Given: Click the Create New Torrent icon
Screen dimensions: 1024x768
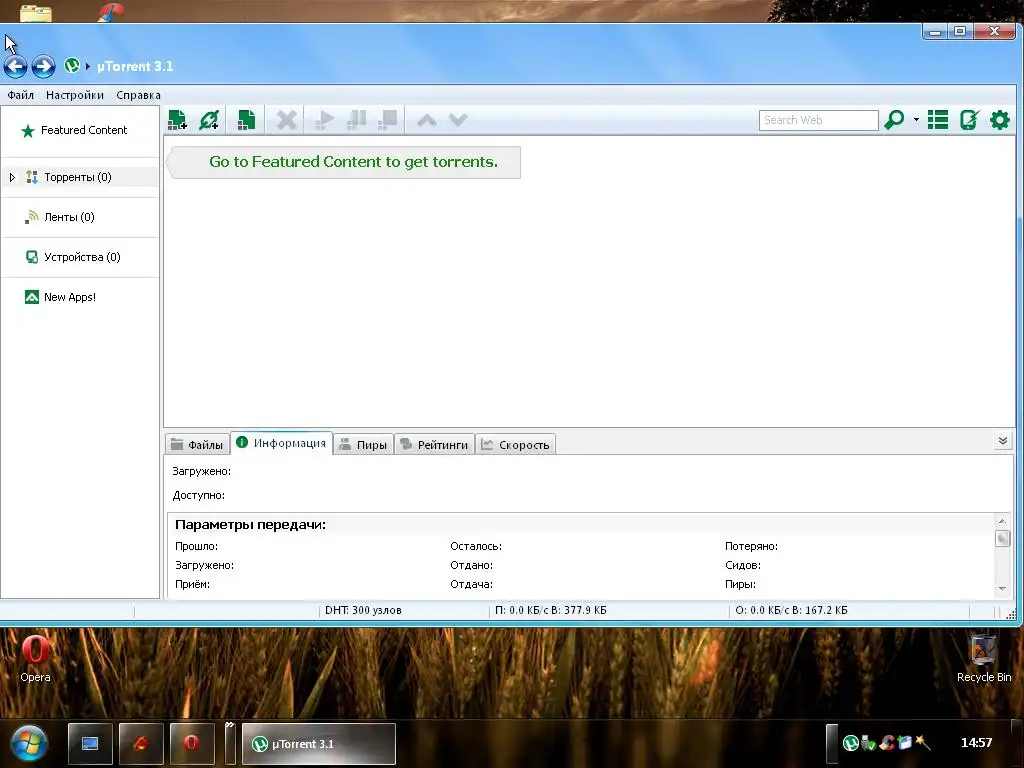Looking at the screenshot, I should click(x=246, y=120).
